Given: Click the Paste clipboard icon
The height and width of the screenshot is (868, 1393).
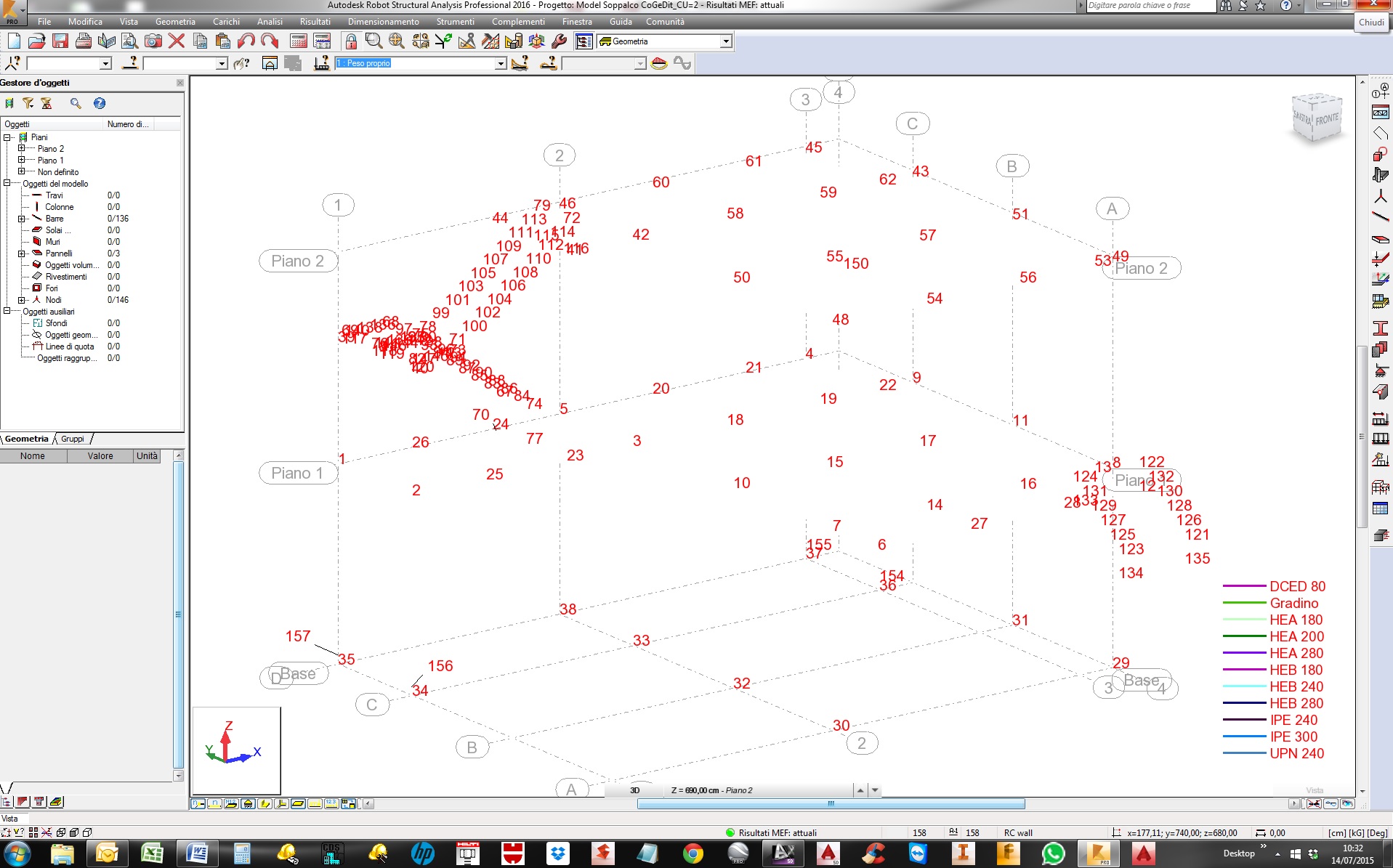Looking at the screenshot, I should 223,41.
